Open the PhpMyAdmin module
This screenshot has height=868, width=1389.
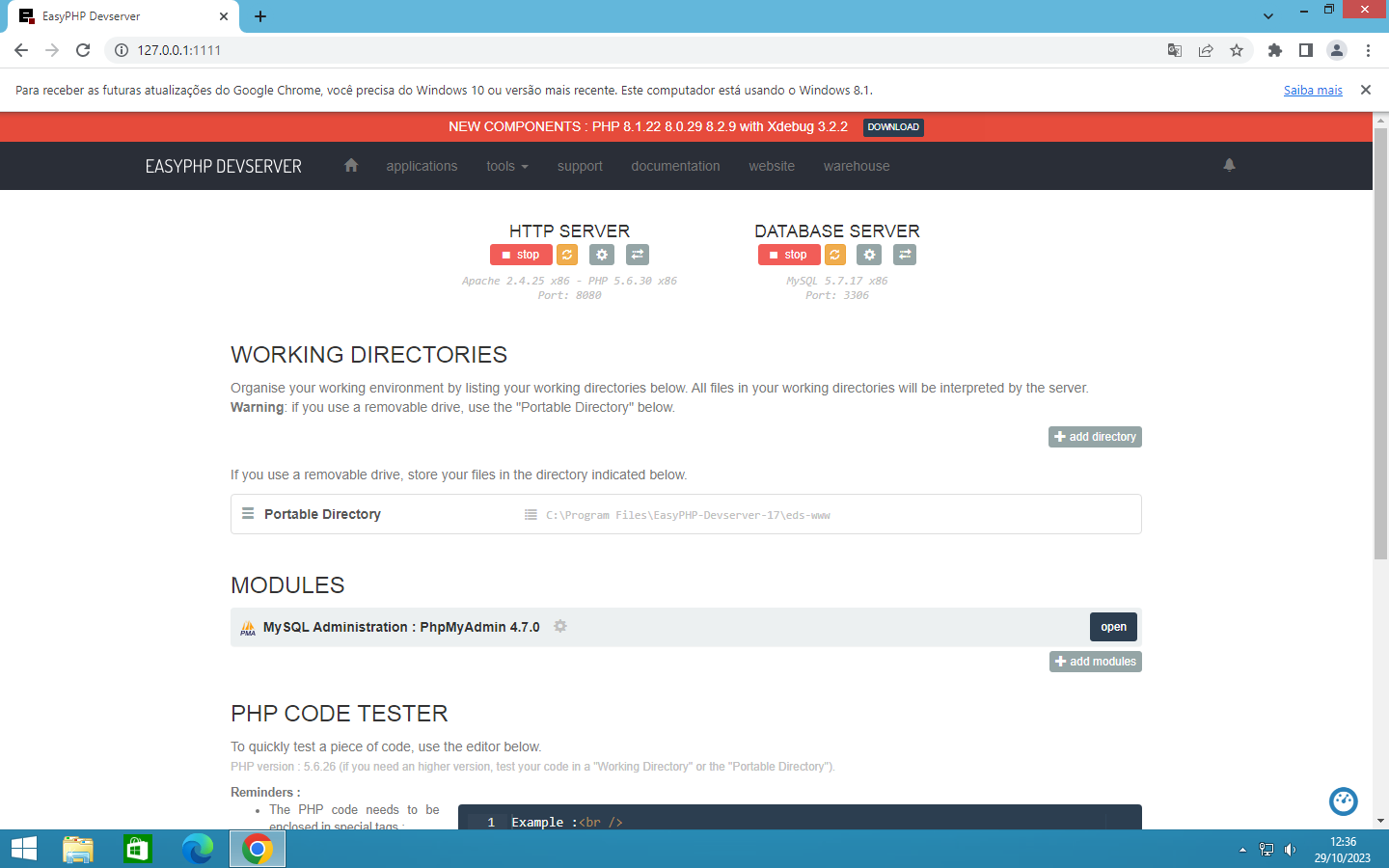(x=1113, y=627)
